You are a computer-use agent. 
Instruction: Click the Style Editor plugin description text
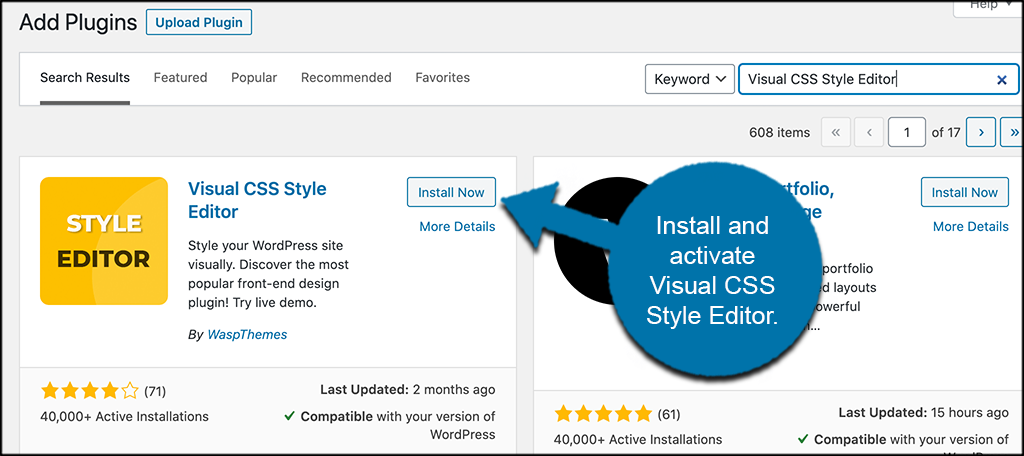pyautogui.click(x=268, y=275)
